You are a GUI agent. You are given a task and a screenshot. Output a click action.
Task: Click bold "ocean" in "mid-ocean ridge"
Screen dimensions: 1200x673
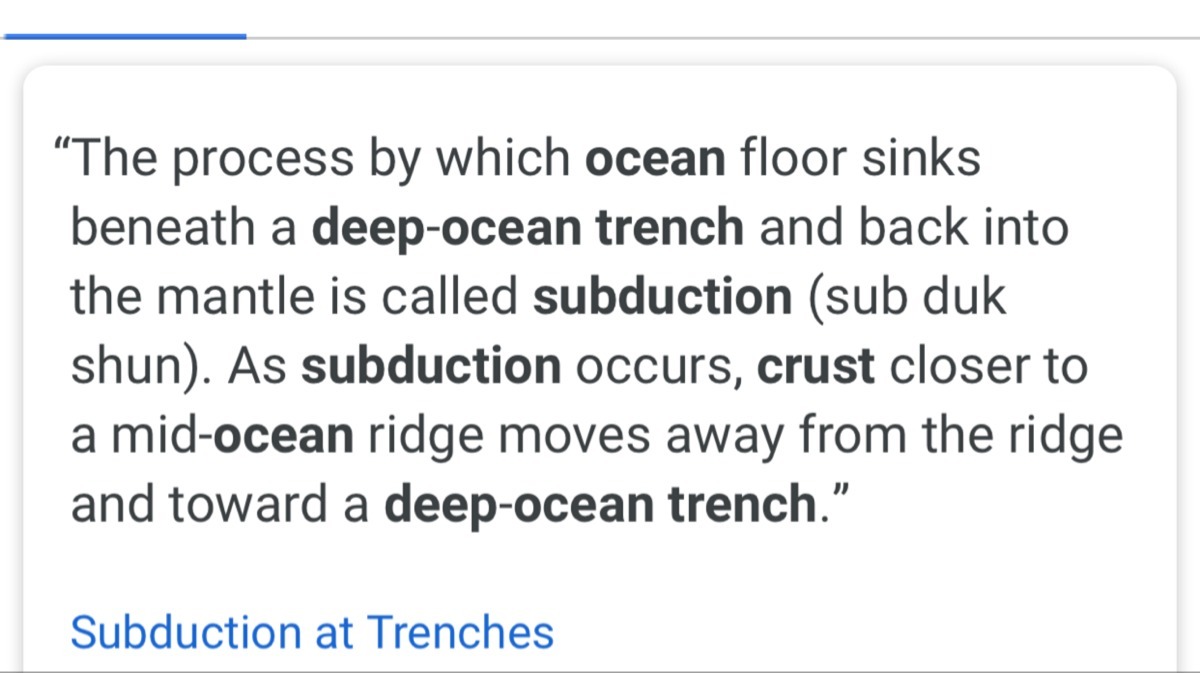point(284,436)
